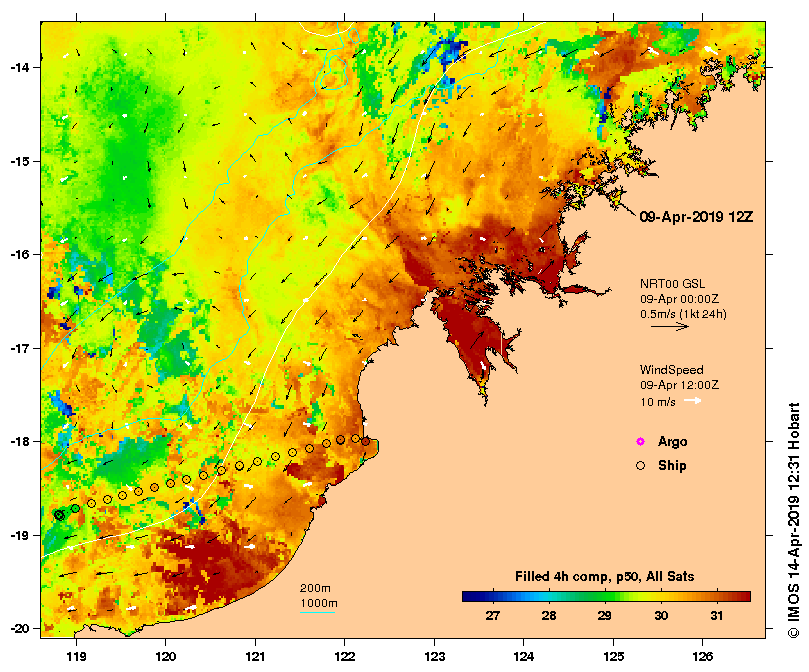Click the colorbar tick label 27
Viewport: 809px width, 672px height.
pos(493,616)
